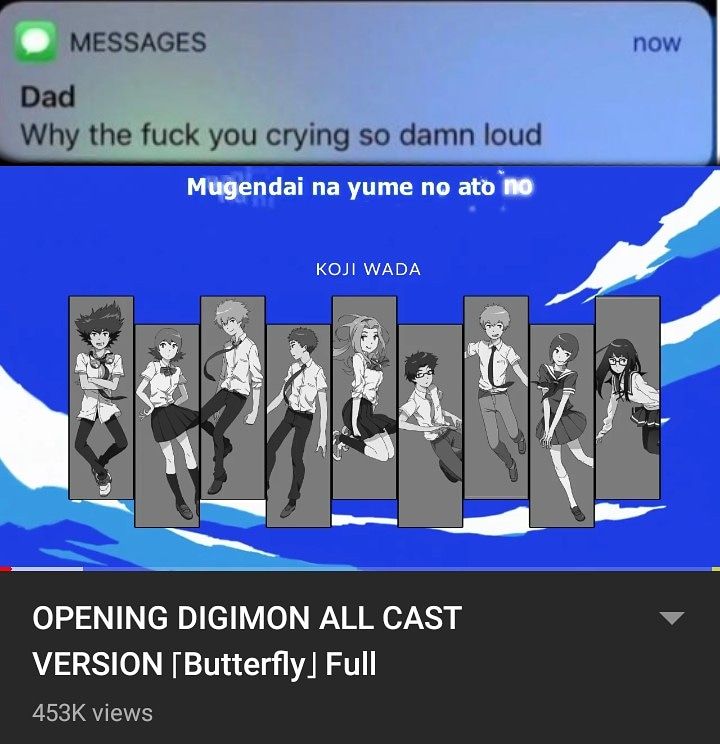The height and width of the screenshot is (744, 720).
Task: Tap the 'now' timestamp on notification
Action: 657,43
